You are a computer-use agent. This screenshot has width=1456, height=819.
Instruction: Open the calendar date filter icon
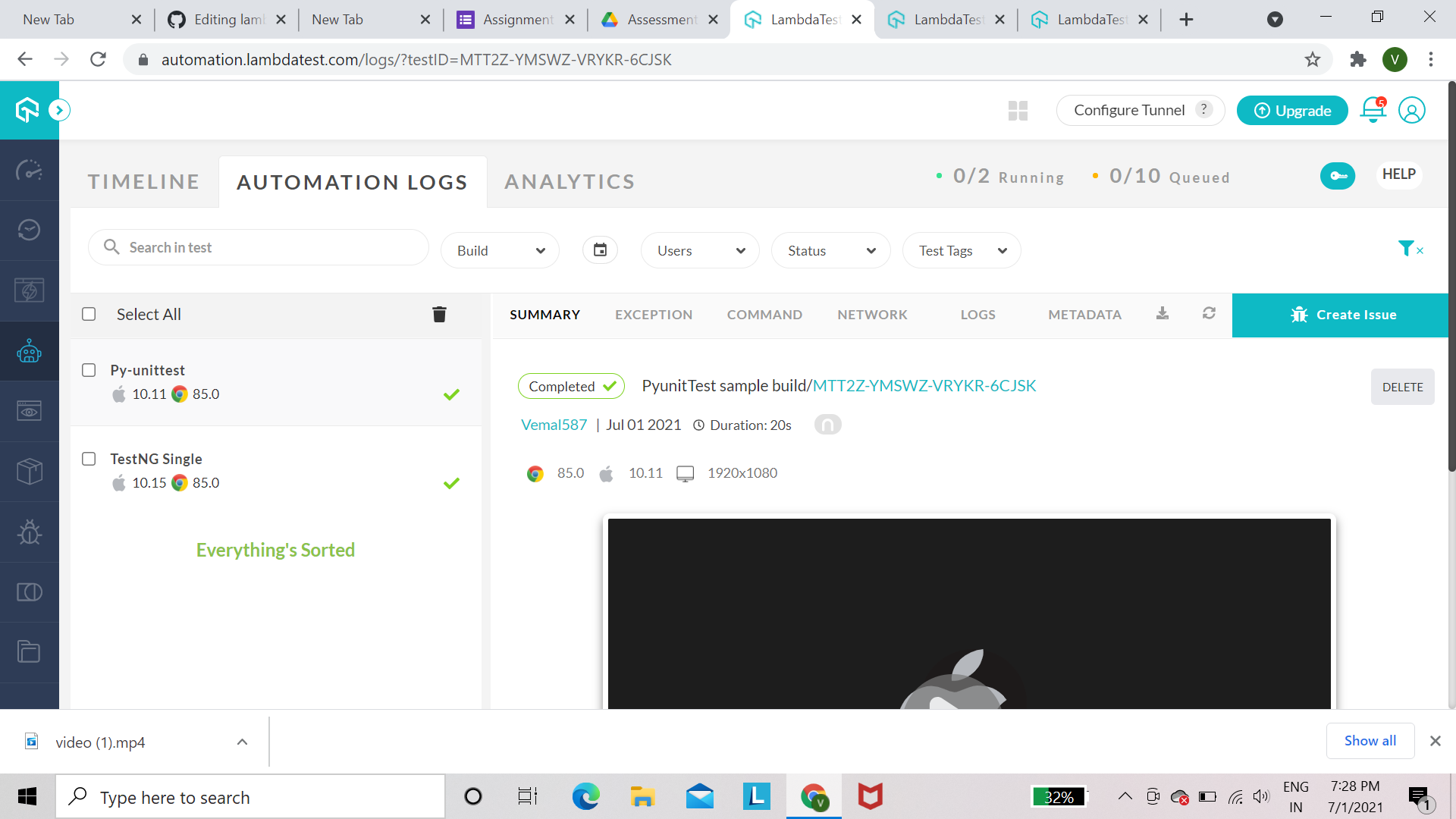600,250
